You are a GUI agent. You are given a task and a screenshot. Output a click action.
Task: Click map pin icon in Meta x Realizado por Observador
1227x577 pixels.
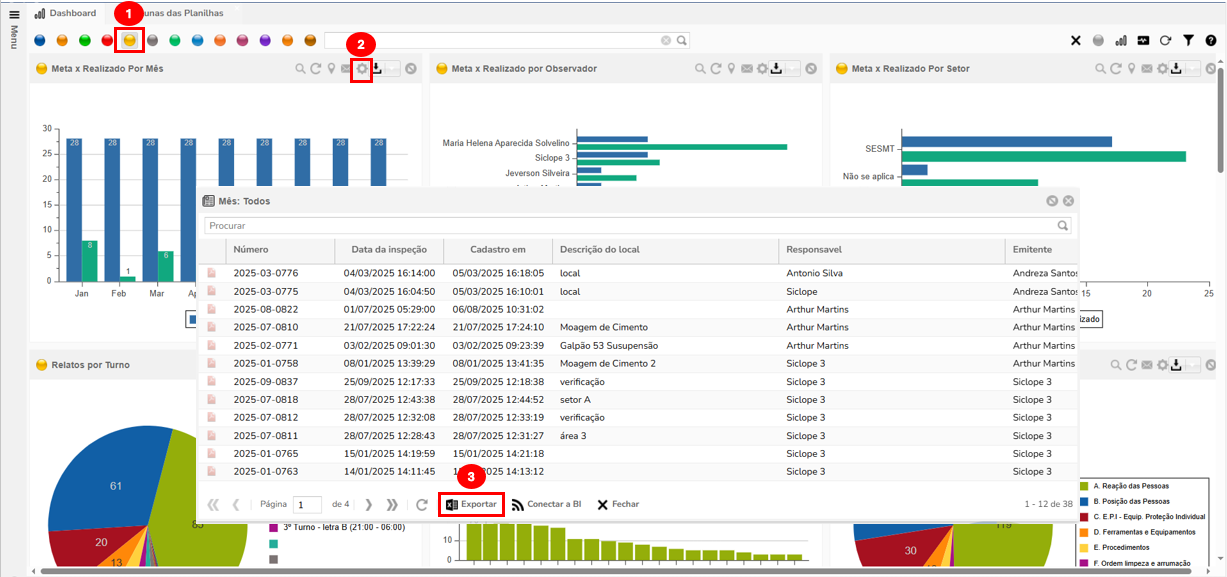point(732,69)
